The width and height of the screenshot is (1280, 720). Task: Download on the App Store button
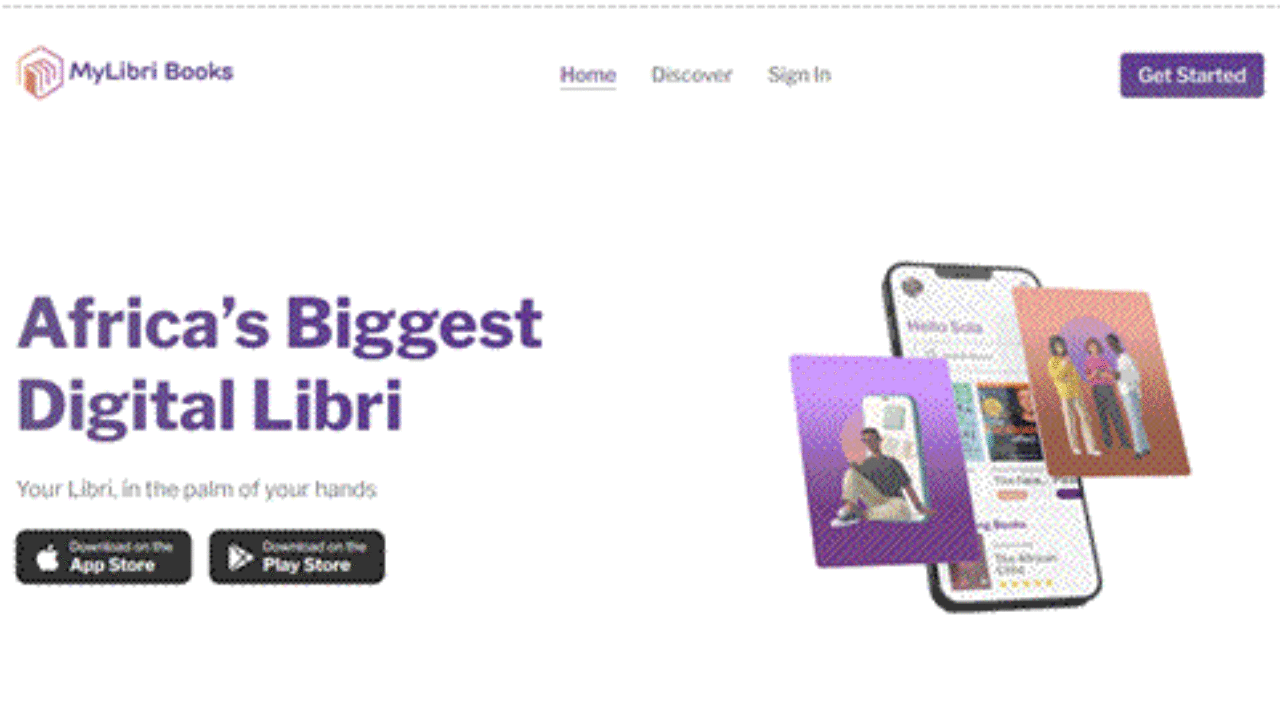(103, 557)
